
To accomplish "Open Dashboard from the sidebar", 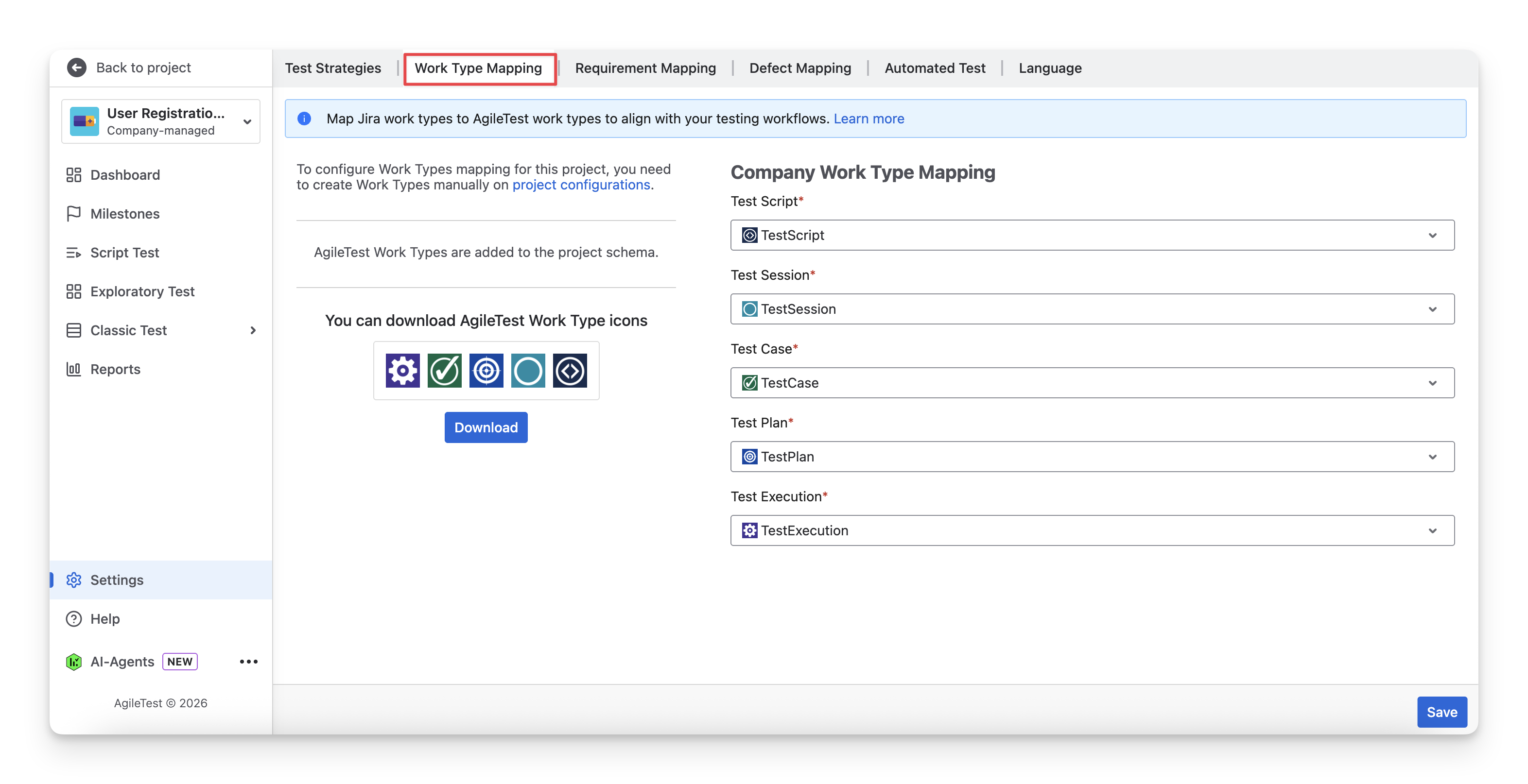I will pos(124,175).
